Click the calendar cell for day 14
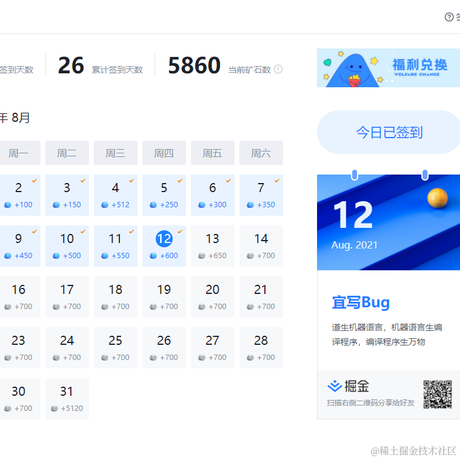 [261, 246]
